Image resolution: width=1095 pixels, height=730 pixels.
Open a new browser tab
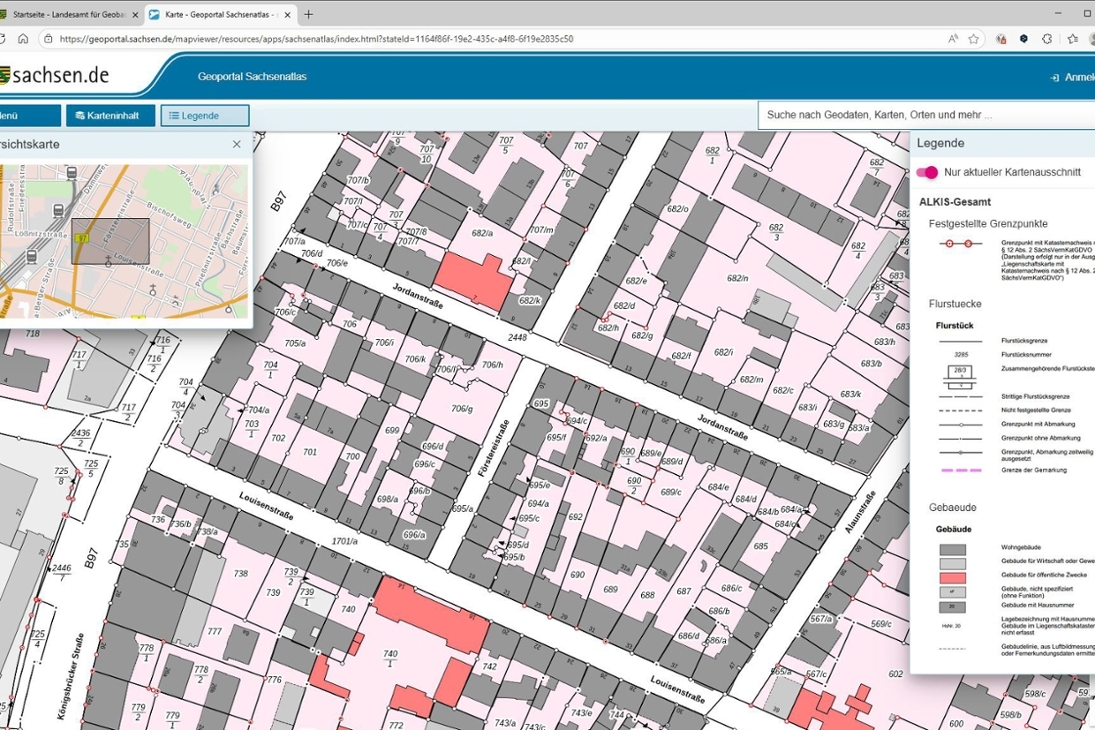pyautogui.click(x=310, y=15)
